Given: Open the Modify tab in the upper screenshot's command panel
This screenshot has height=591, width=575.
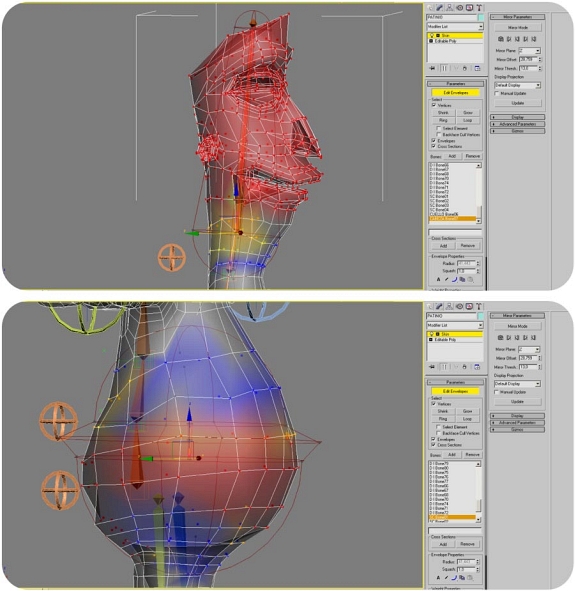Looking at the screenshot, I should tap(440, 8).
